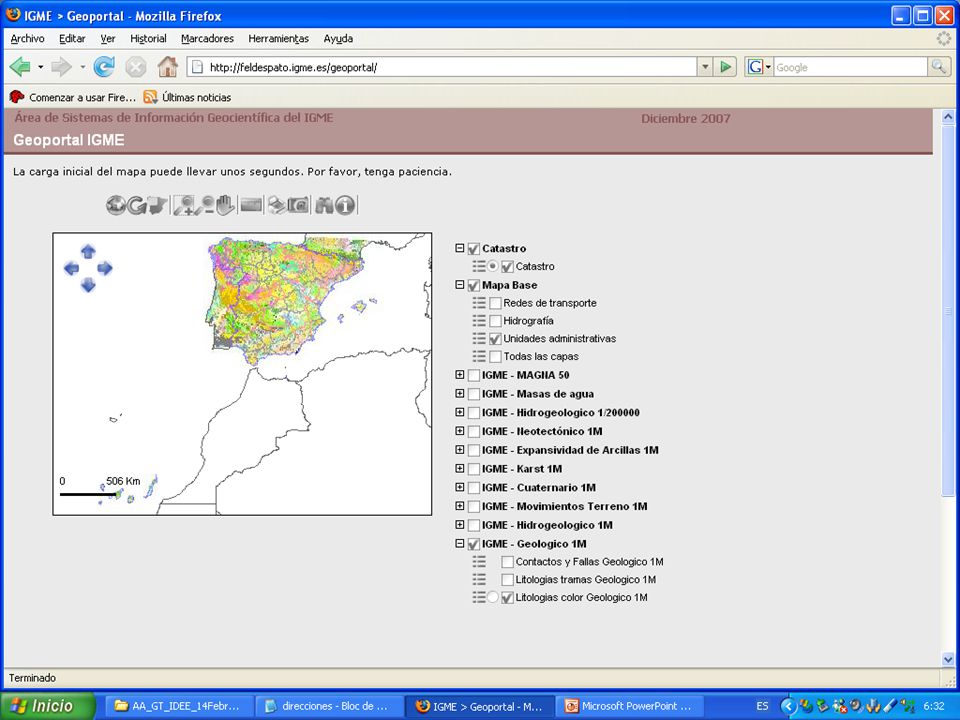The width and height of the screenshot is (960, 720).
Task: Enable the Hidrografía layer checkbox
Action: (495, 321)
